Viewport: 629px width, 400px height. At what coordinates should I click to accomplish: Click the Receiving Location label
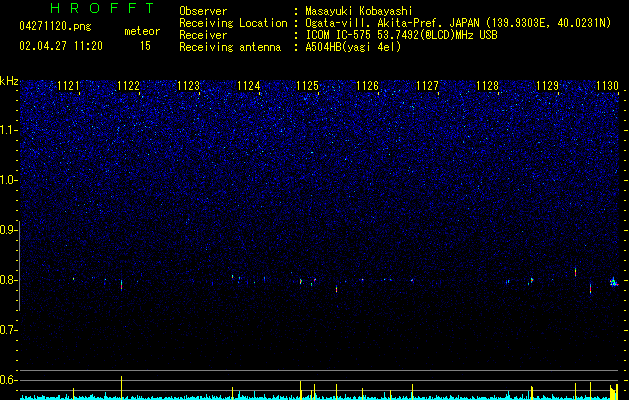tap(233, 23)
